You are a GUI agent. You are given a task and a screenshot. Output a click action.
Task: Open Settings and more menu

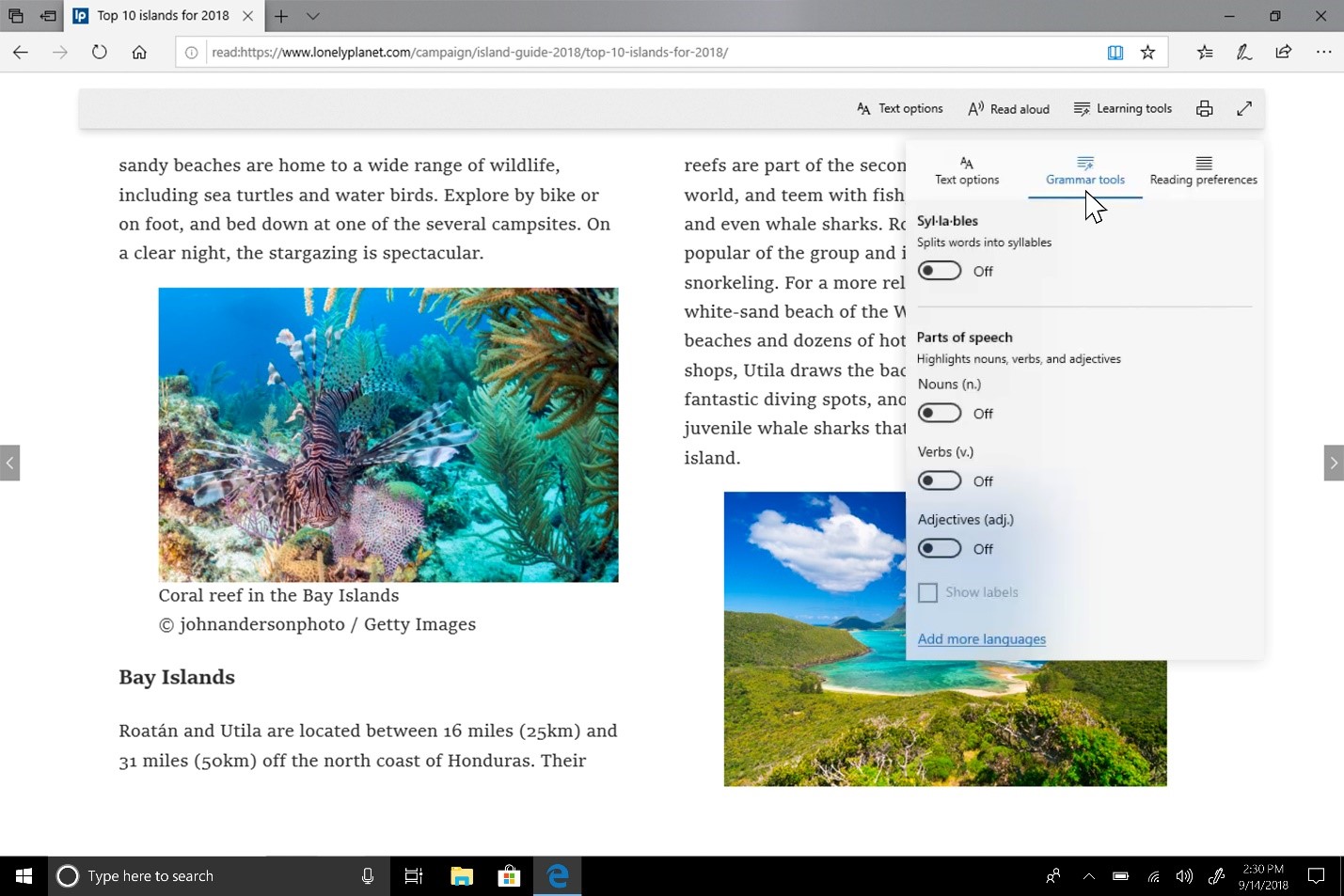tap(1324, 53)
